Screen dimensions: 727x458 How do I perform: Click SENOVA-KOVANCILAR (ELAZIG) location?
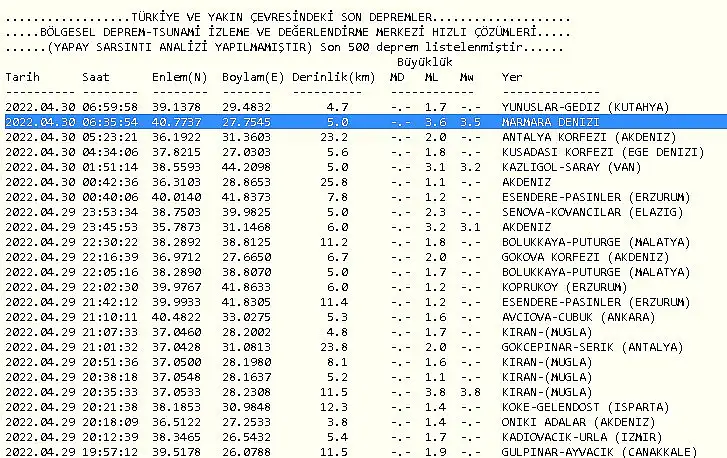click(x=593, y=212)
